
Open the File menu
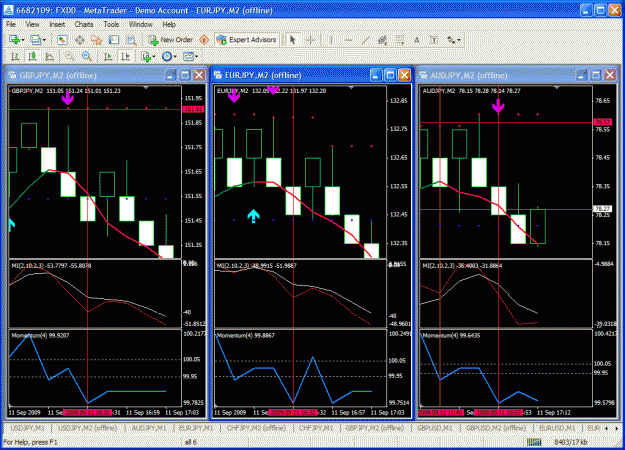(11, 24)
